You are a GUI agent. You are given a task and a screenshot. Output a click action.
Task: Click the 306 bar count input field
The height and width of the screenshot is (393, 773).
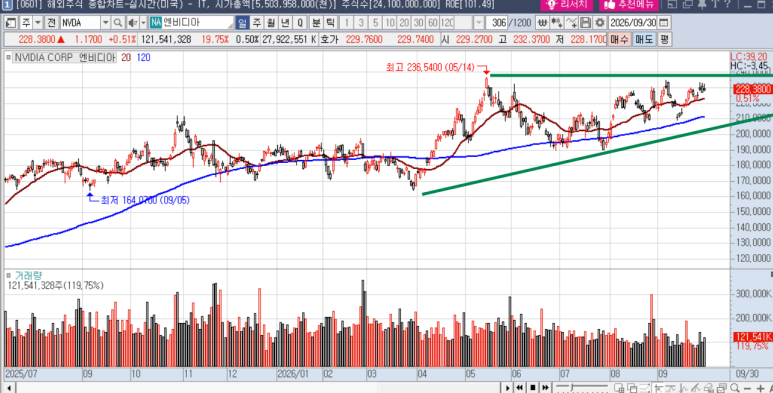(496, 23)
